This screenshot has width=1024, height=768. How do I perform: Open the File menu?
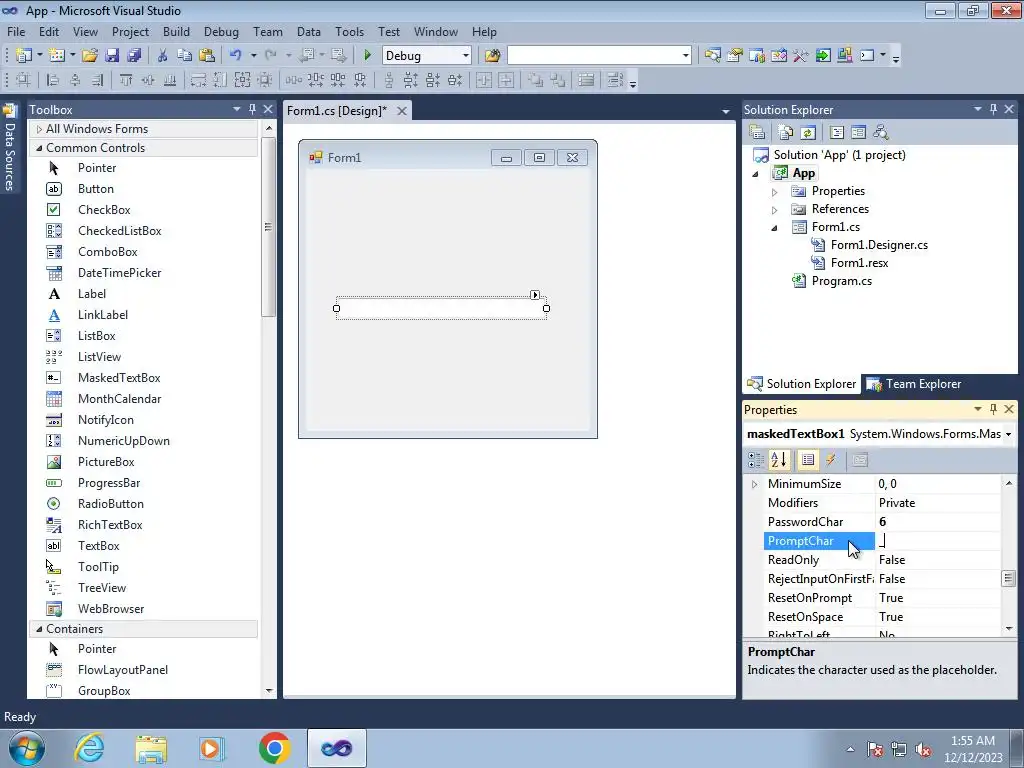16,31
